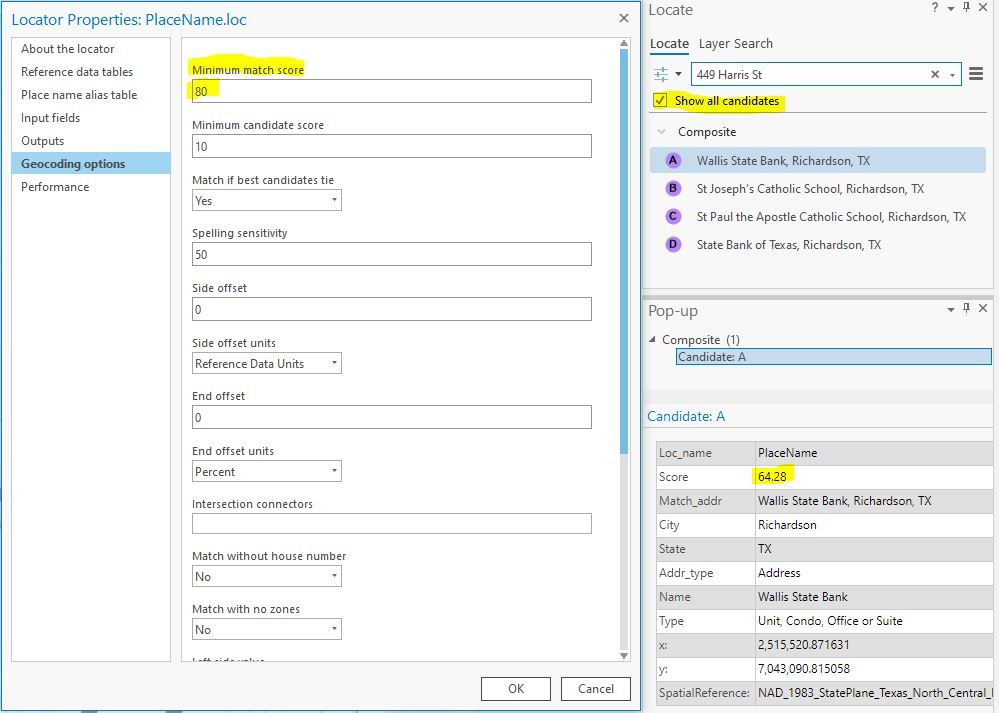The height and width of the screenshot is (713, 999).
Task: Open the Locate pane menu dropdown arrow
Action: click(x=951, y=8)
